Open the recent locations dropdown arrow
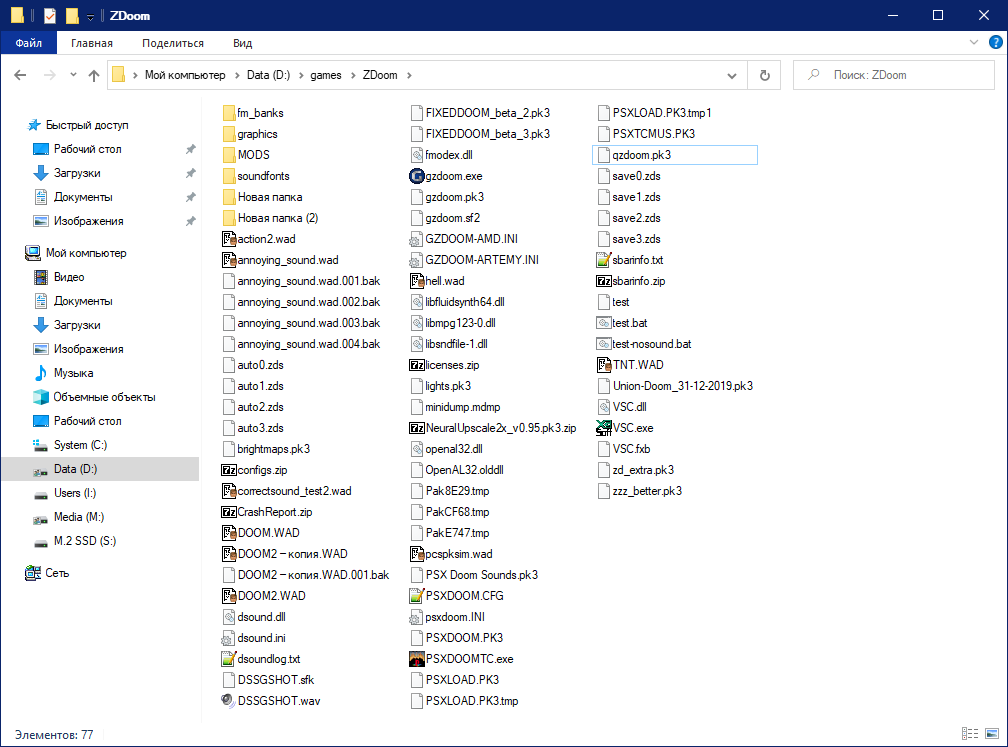The height and width of the screenshot is (747, 1008). [x=73, y=75]
